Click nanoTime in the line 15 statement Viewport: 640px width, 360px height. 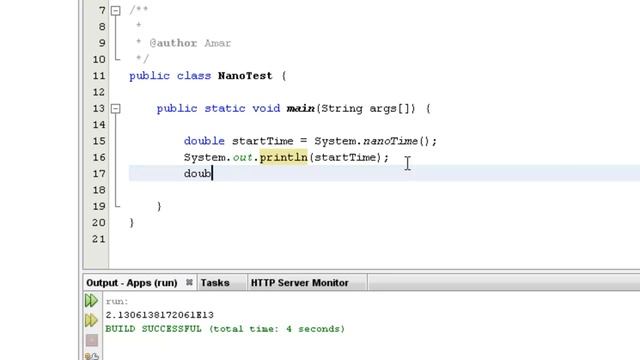point(391,141)
